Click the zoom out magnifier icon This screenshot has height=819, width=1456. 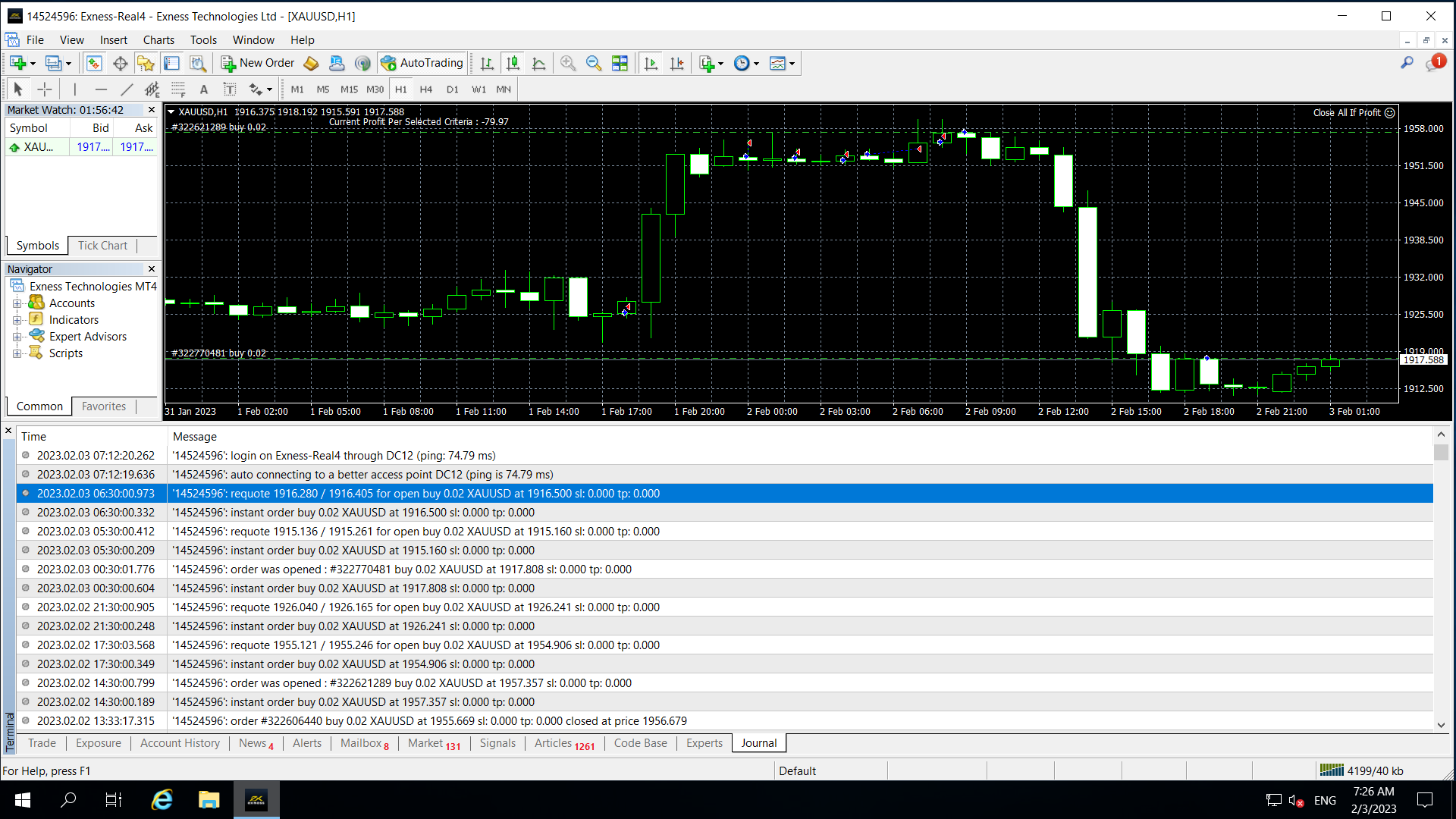594,64
